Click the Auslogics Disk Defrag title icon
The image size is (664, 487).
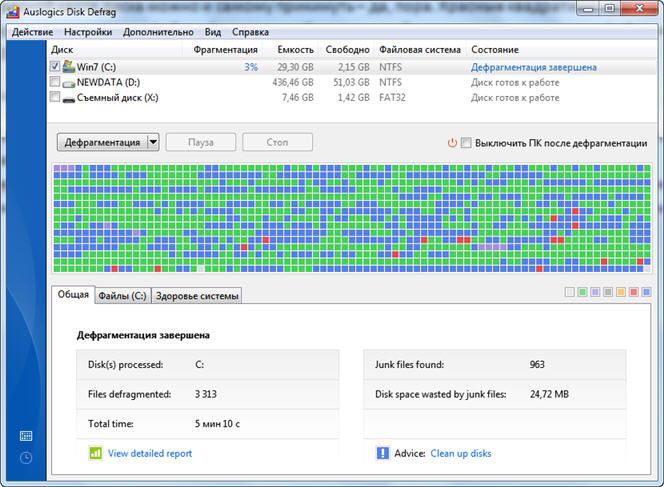pyautogui.click(x=13, y=11)
